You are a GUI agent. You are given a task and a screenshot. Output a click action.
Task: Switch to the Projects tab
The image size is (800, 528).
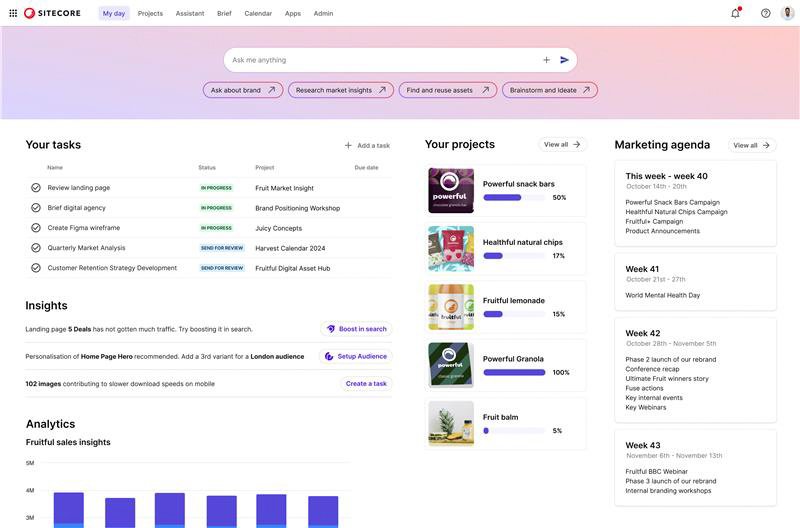(x=150, y=13)
